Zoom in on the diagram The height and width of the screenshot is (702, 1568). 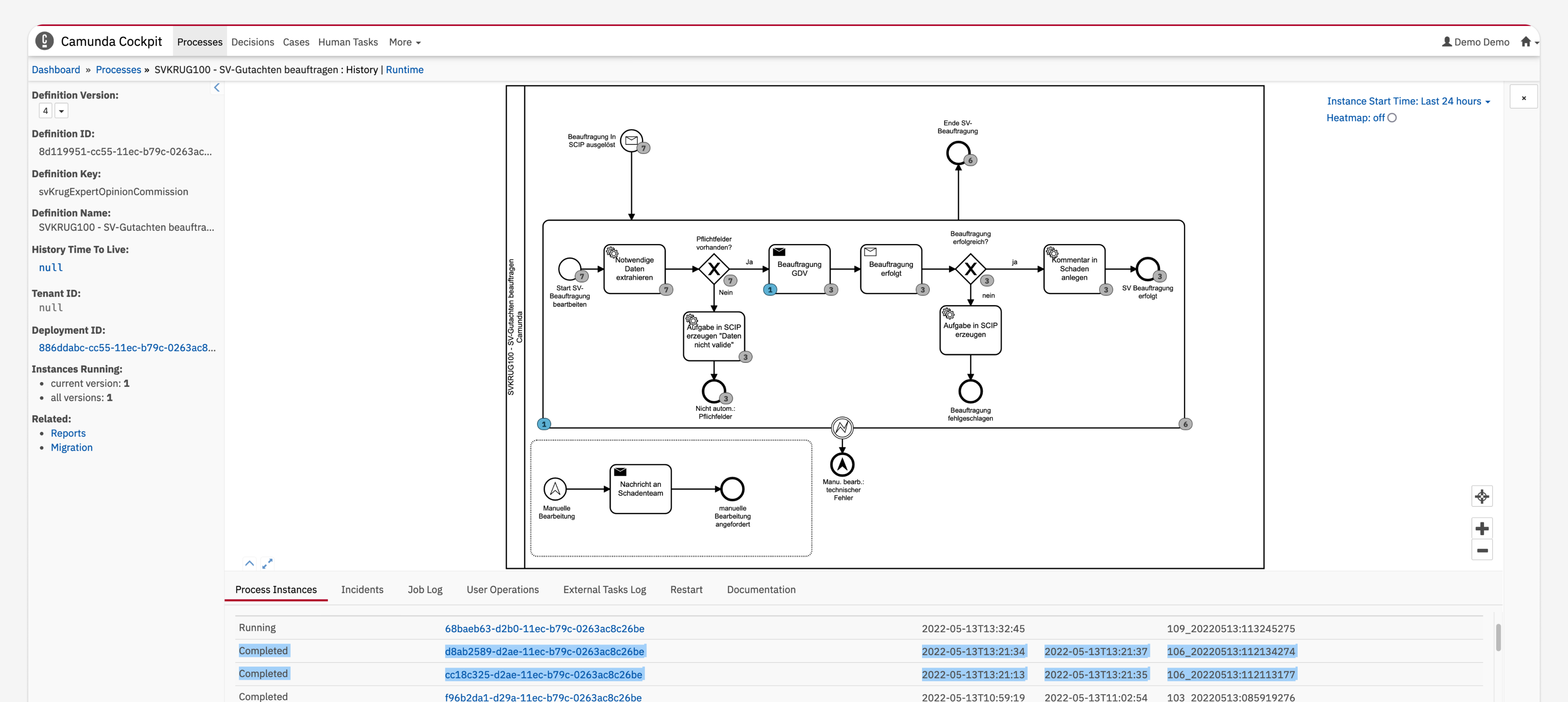1481,528
